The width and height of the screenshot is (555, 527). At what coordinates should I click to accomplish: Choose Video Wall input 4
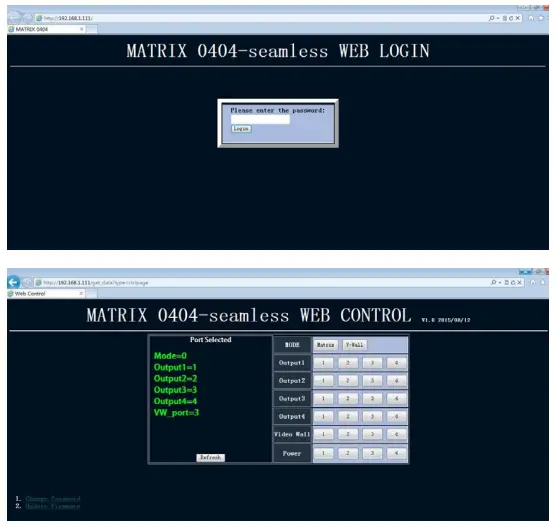396,434
